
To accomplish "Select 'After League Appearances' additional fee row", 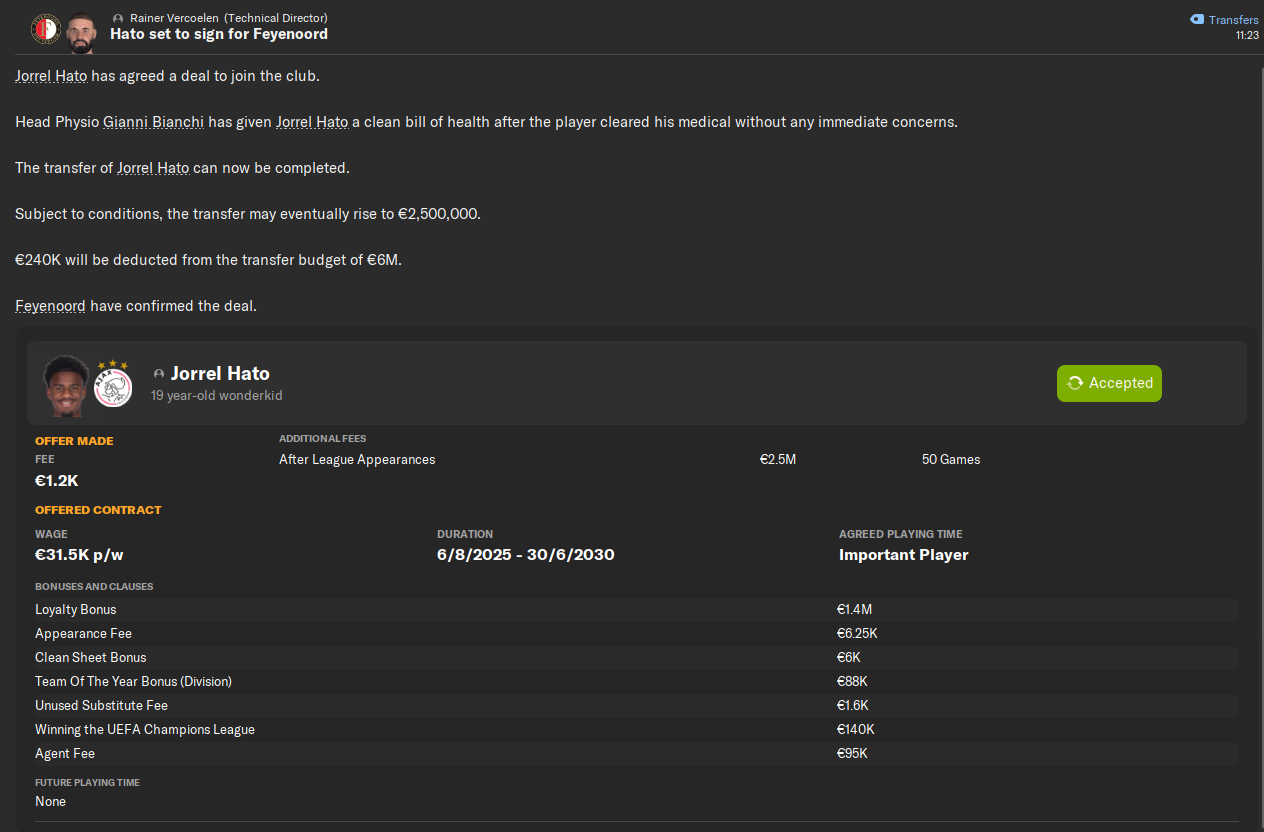I will coord(357,460).
